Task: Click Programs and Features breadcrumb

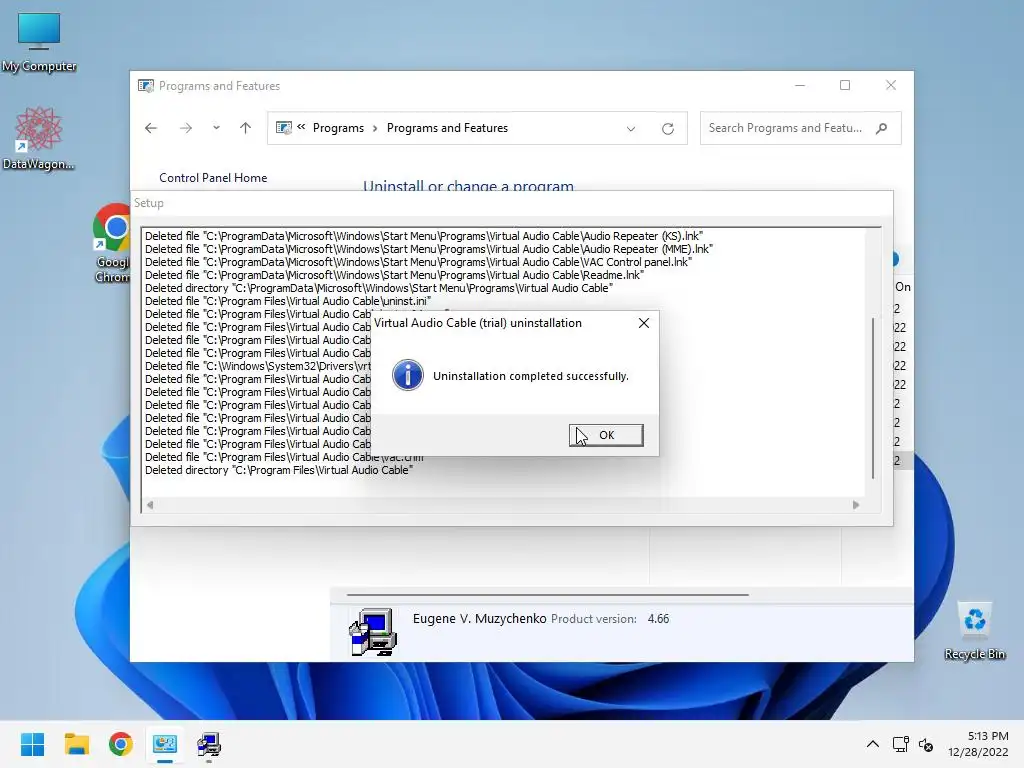Action: [x=447, y=128]
